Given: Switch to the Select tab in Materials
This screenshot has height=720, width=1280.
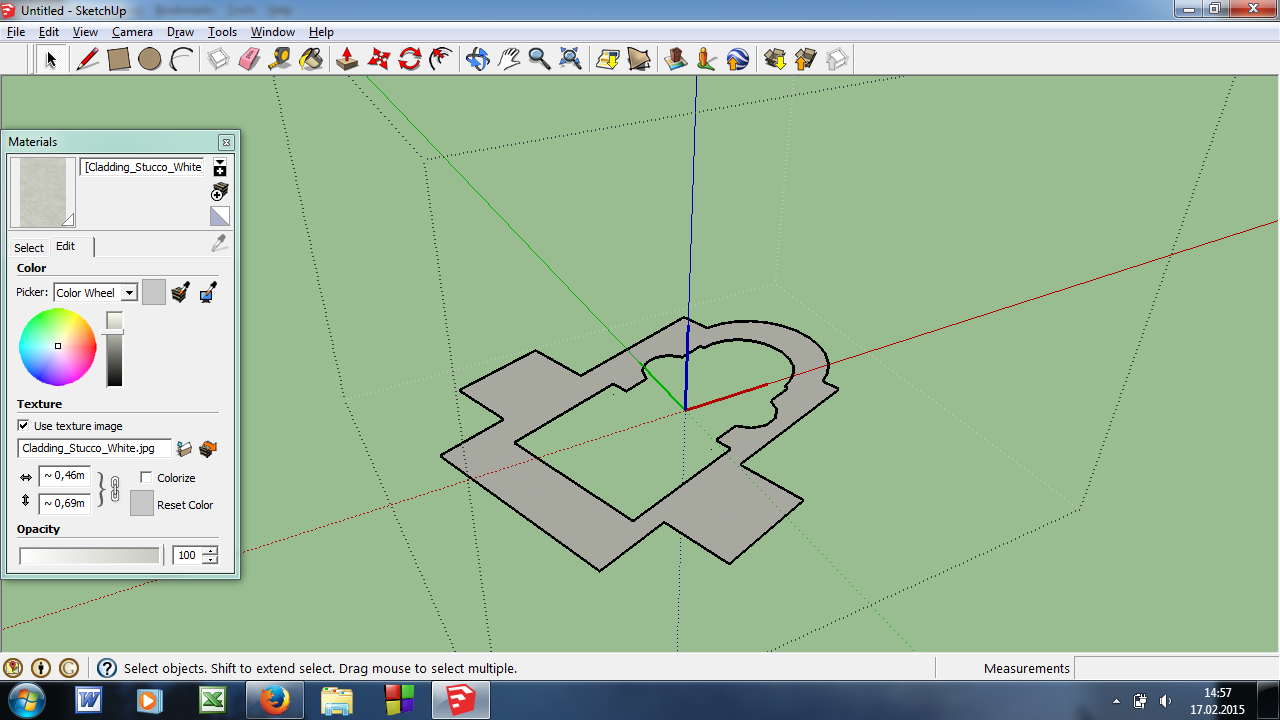Looking at the screenshot, I should click(28, 247).
